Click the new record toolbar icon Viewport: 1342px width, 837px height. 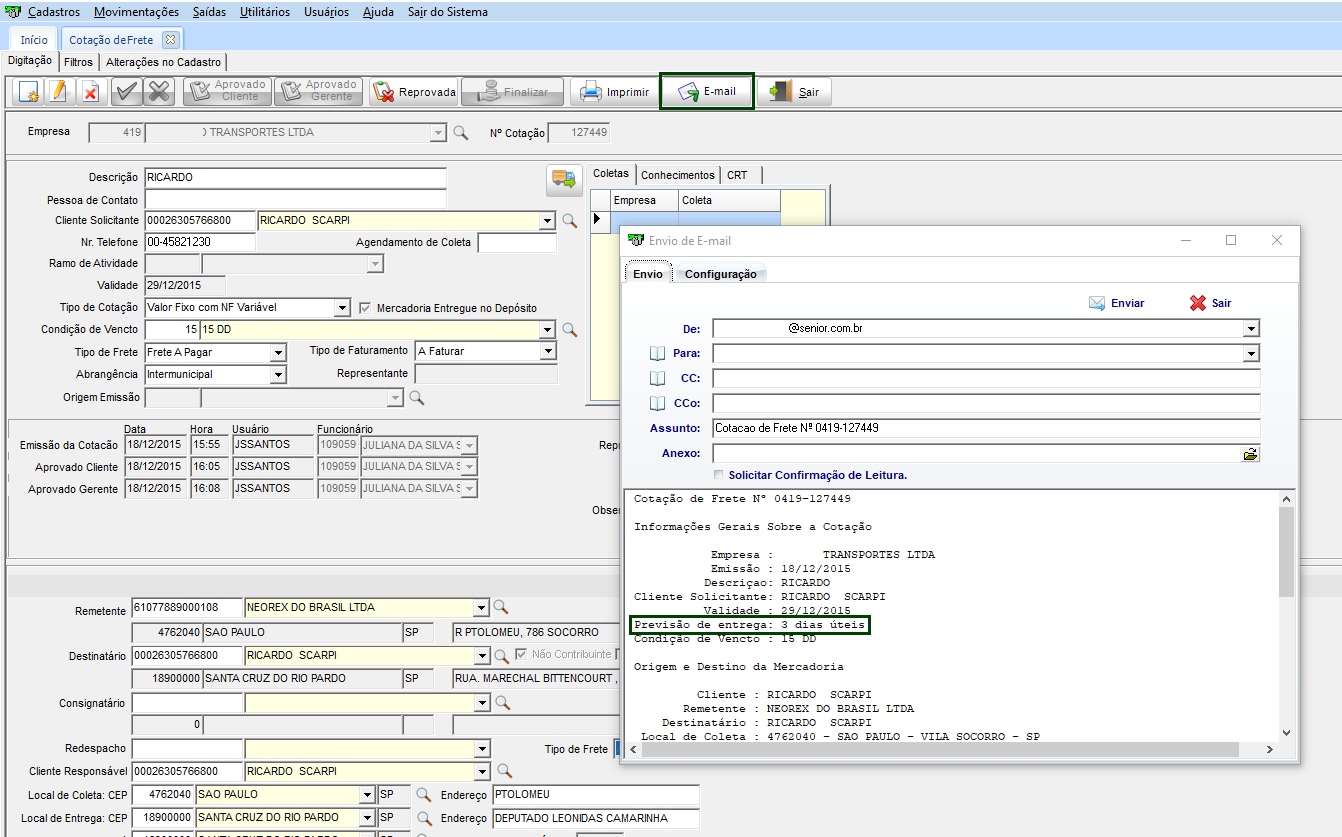point(29,92)
